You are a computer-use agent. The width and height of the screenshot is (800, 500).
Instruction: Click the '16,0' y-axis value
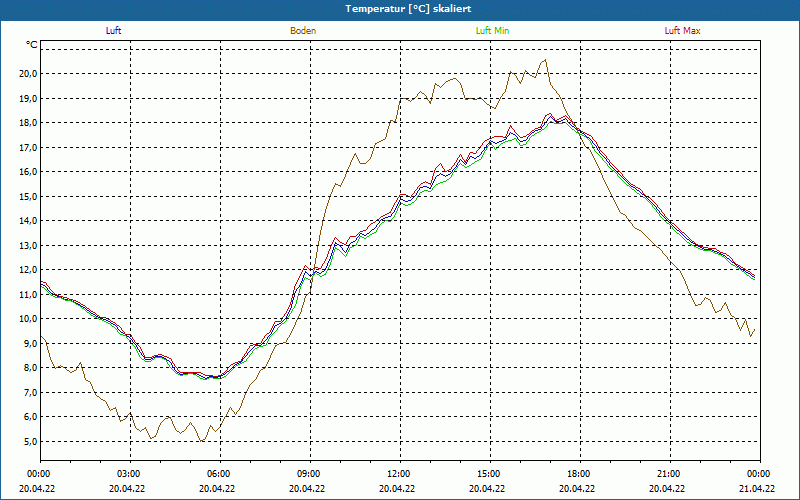click(x=28, y=171)
